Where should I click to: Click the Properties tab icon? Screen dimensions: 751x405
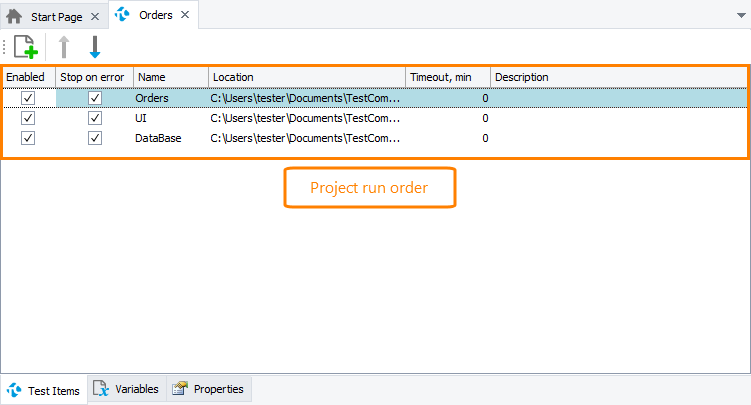[x=179, y=390]
